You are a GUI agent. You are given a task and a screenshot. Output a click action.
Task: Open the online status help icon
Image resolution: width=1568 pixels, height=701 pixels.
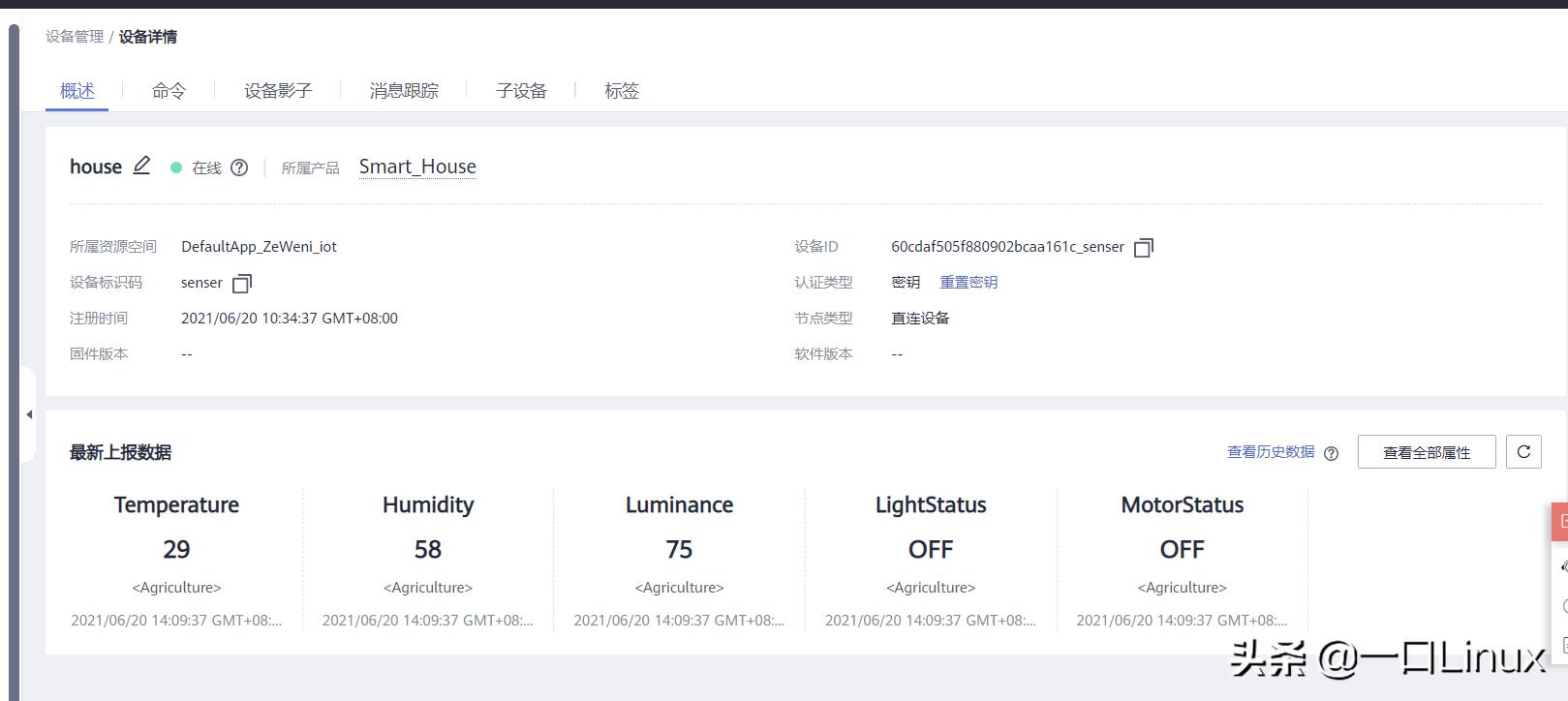pos(239,168)
